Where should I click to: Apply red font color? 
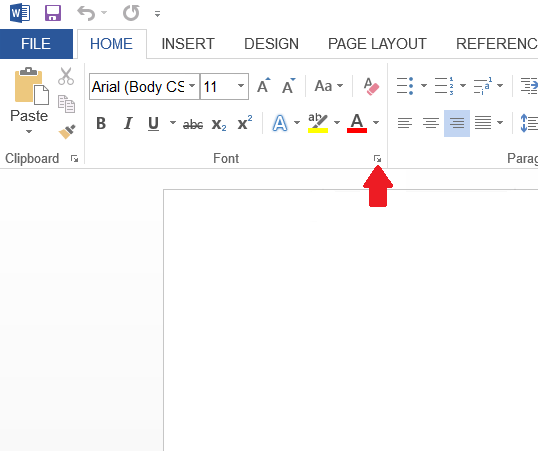(x=357, y=123)
